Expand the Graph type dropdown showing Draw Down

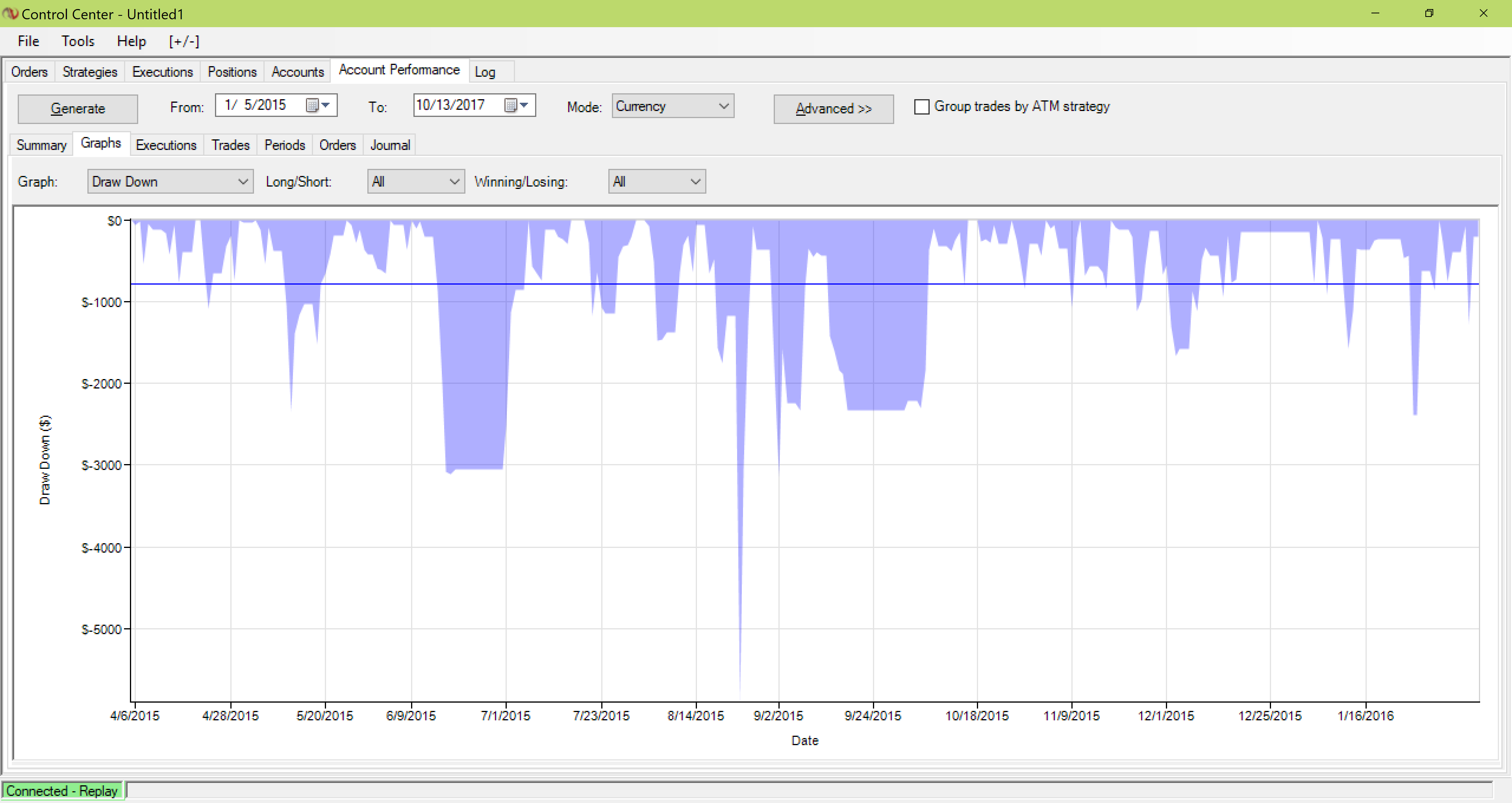tap(170, 181)
